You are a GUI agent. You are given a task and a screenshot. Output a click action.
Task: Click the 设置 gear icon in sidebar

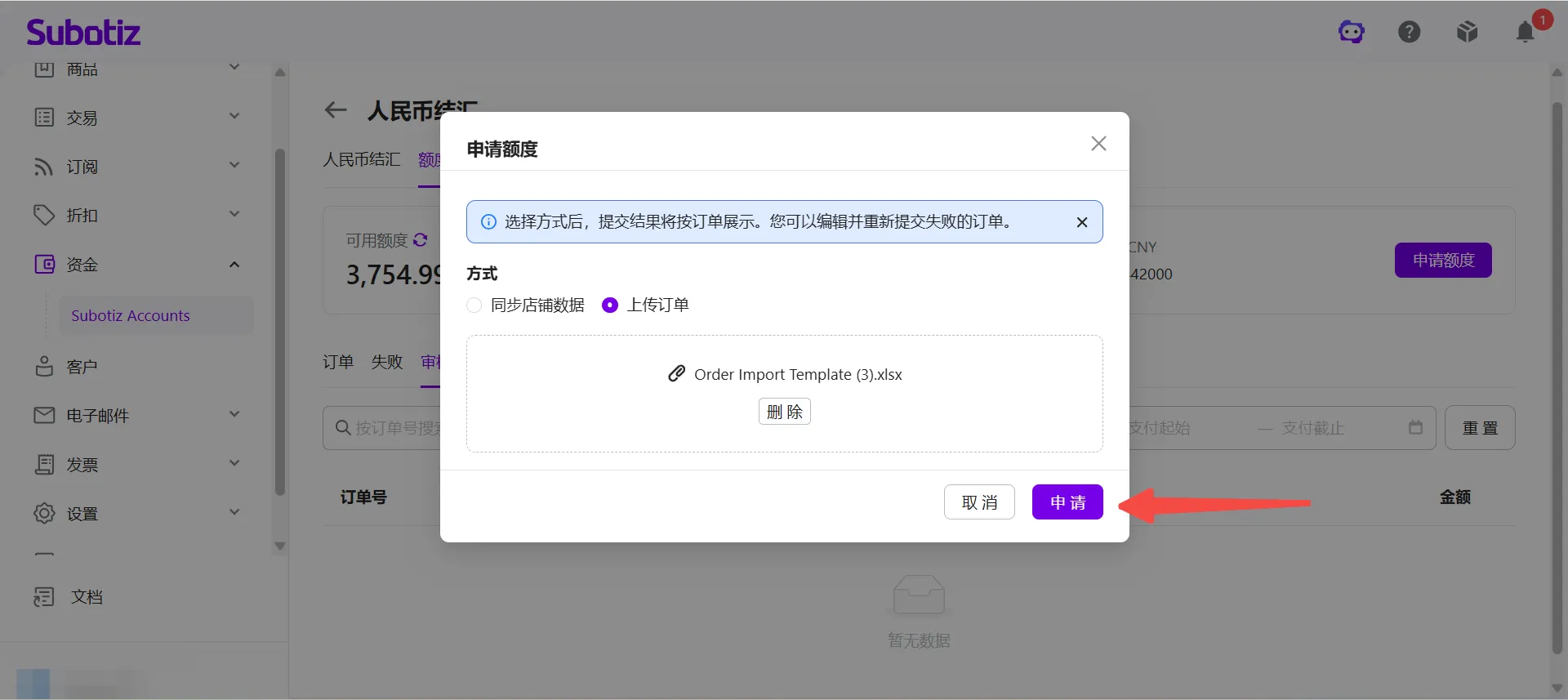[44, 513]
